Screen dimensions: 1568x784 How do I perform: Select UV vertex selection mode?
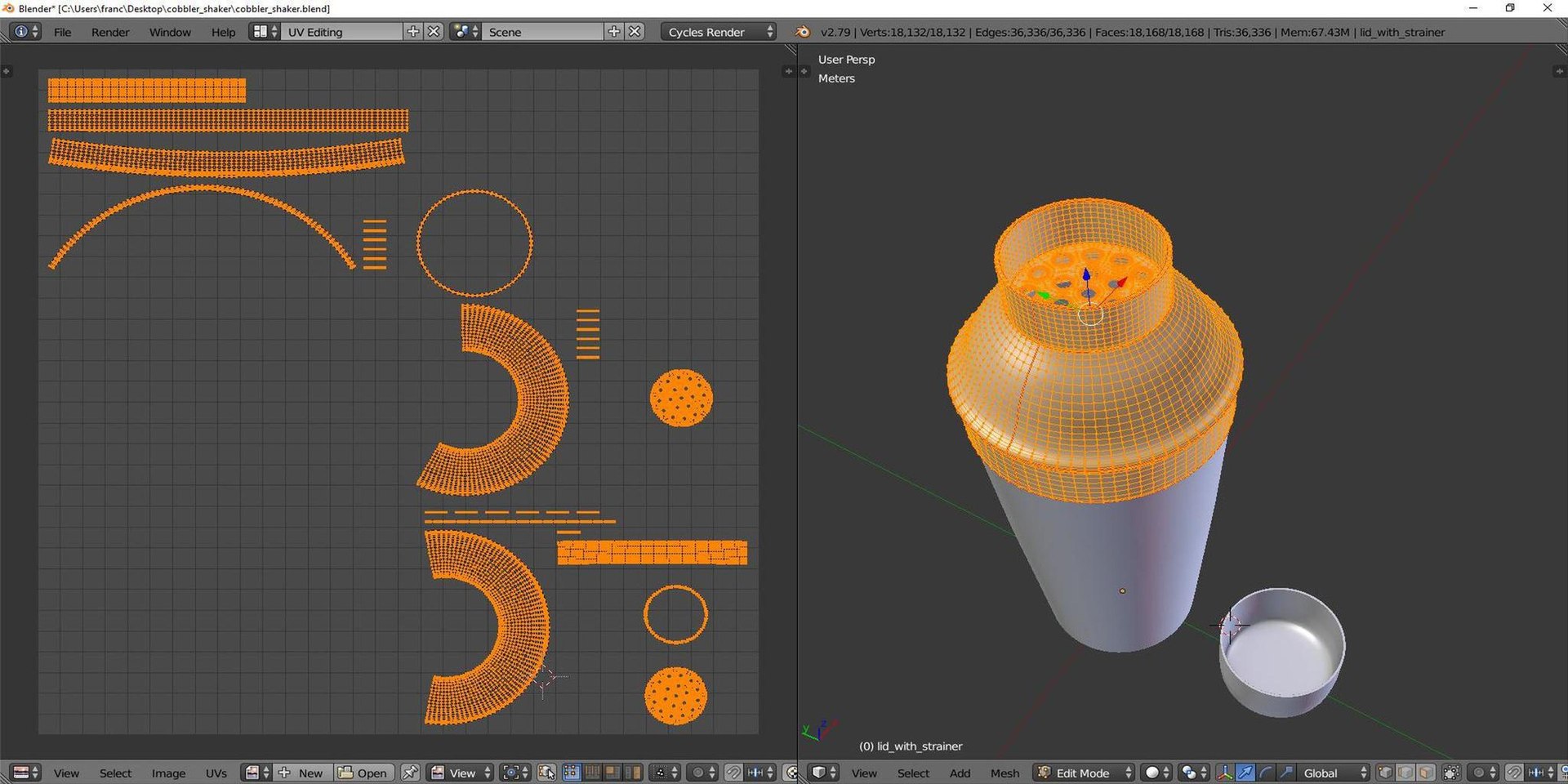[x=572, y=773]
